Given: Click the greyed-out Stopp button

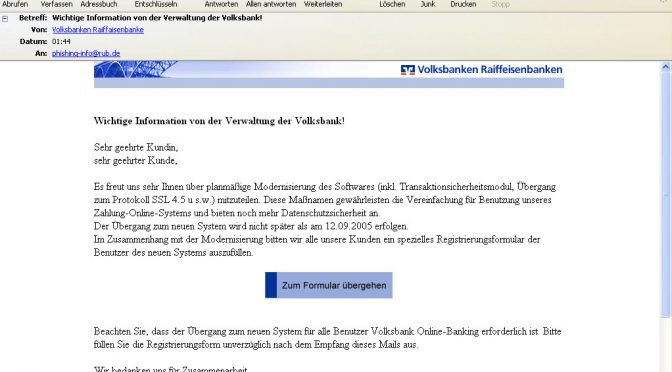Looking at the screenshot, I should coord(501,4).
